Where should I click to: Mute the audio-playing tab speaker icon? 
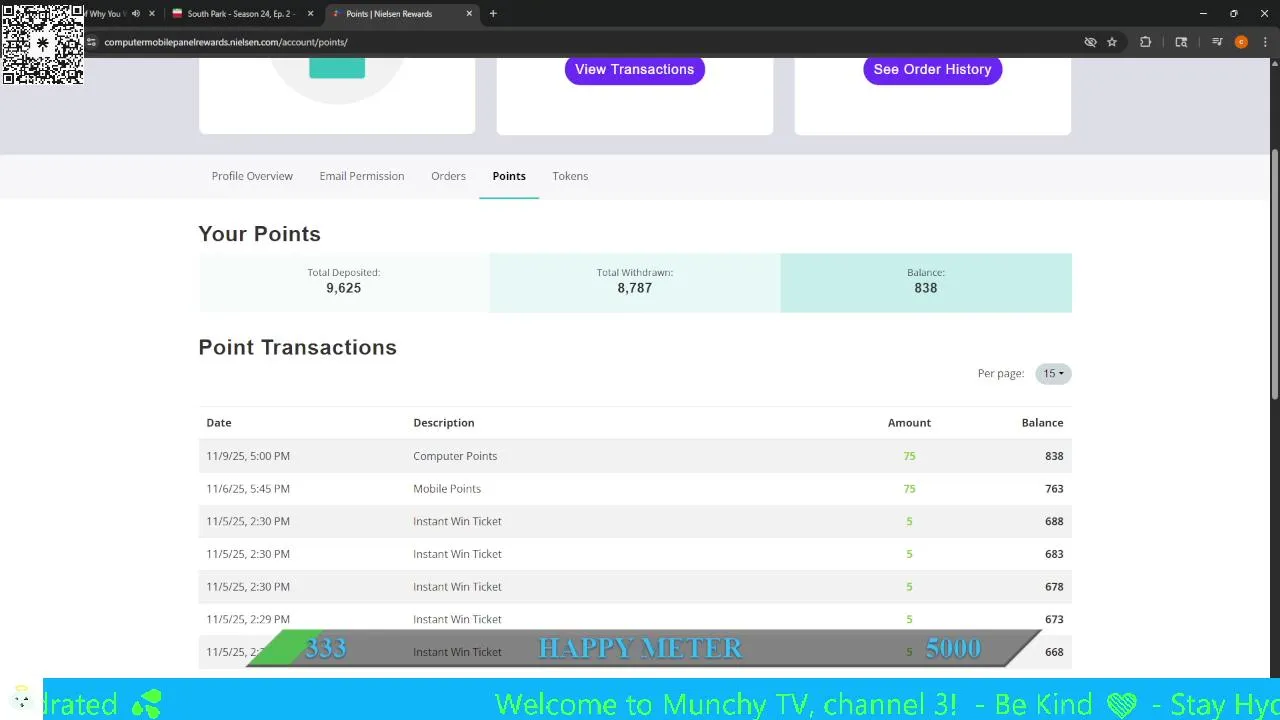coord(136,14)
